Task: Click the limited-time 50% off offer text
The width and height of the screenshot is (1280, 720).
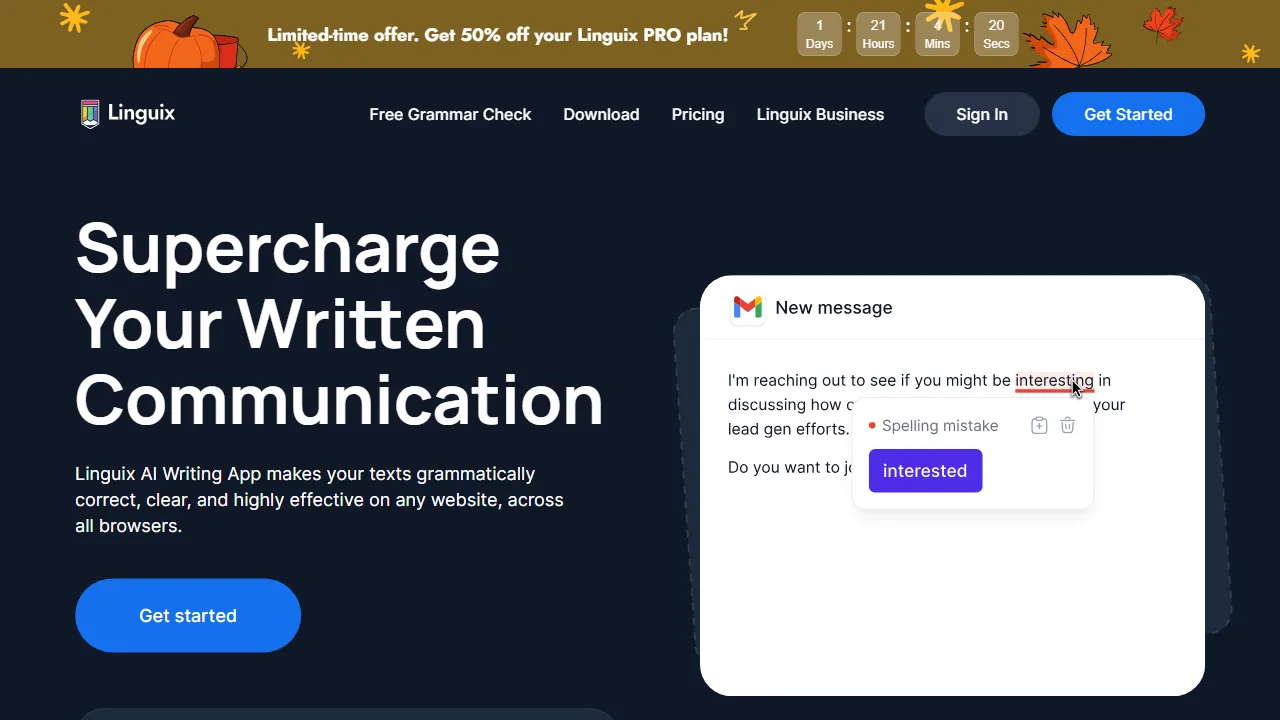Action: coord(498,35)
